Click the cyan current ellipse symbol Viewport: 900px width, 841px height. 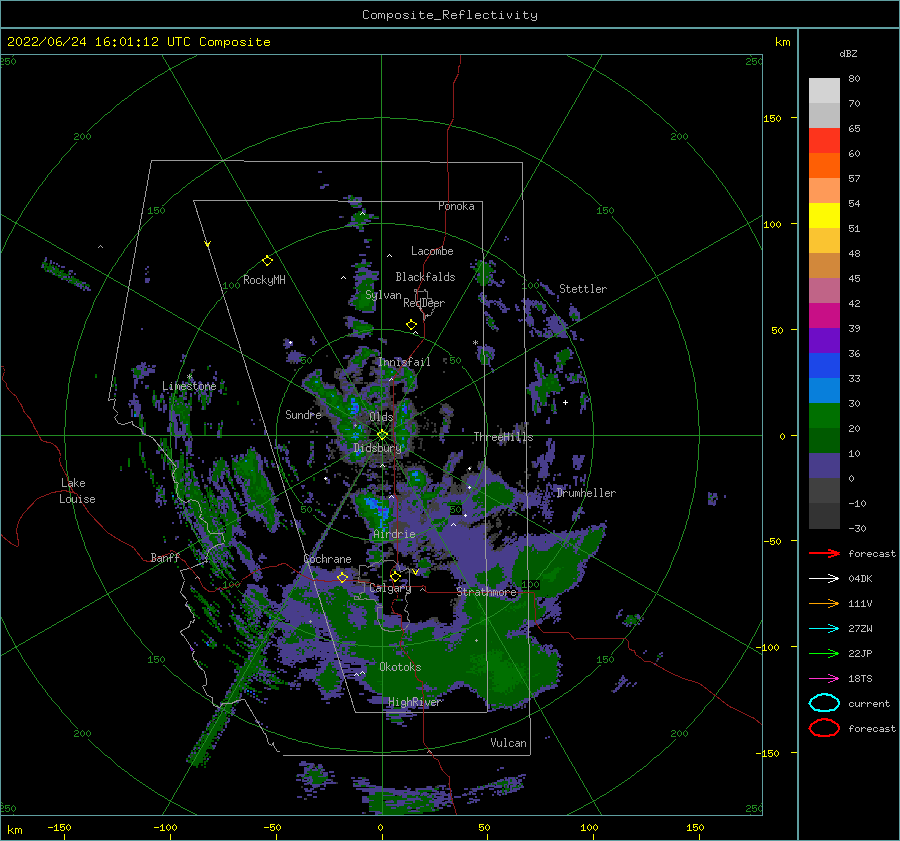[824, 703]
